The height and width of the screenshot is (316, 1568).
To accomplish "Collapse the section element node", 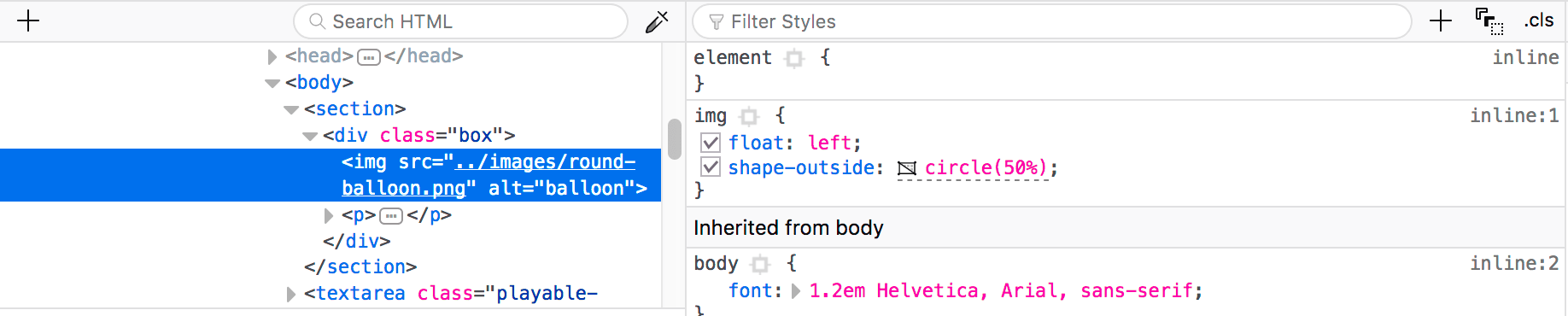I will point(291,109).
